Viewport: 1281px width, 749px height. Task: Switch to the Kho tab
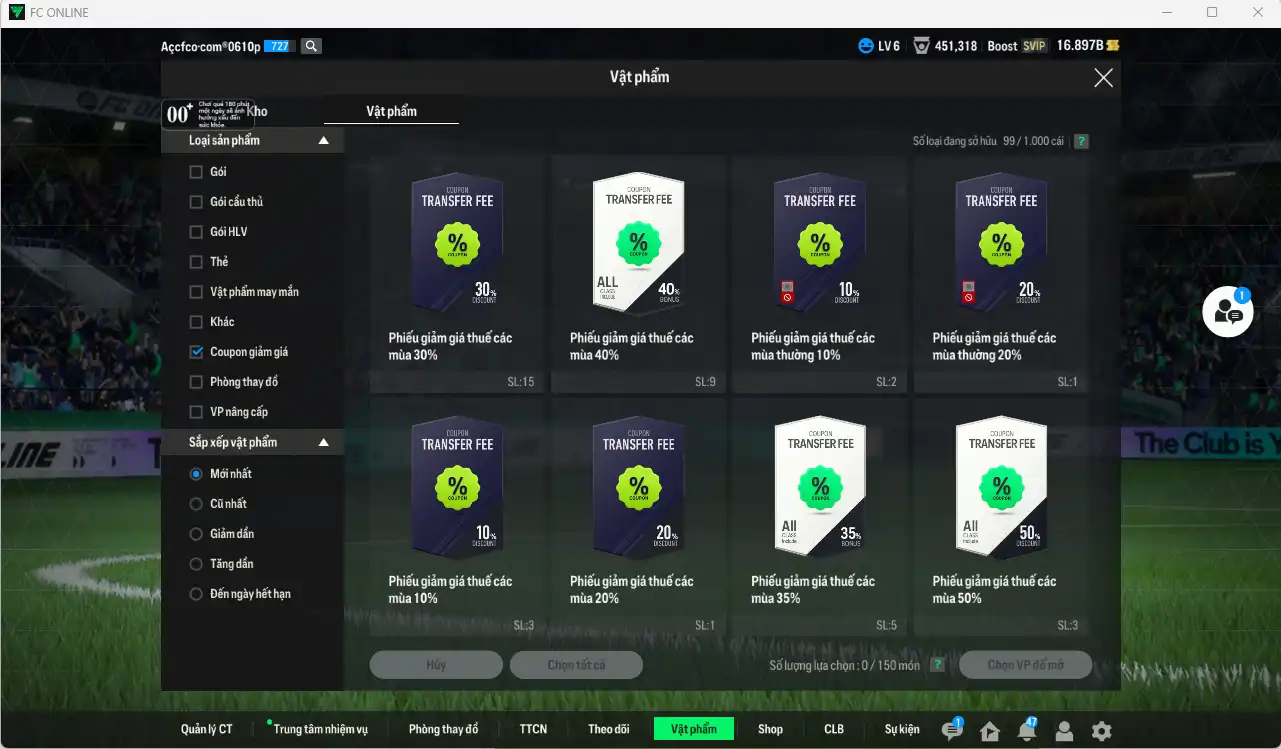coord(257,111)
